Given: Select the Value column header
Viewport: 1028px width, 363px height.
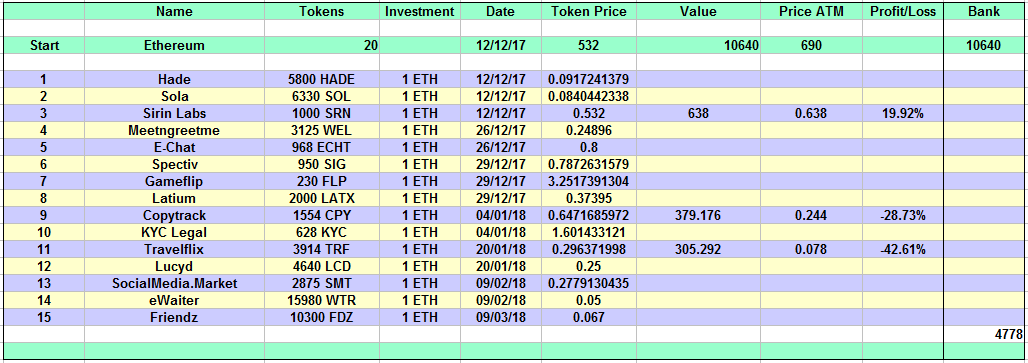Looking at the screenshot, I should [698, 11].
